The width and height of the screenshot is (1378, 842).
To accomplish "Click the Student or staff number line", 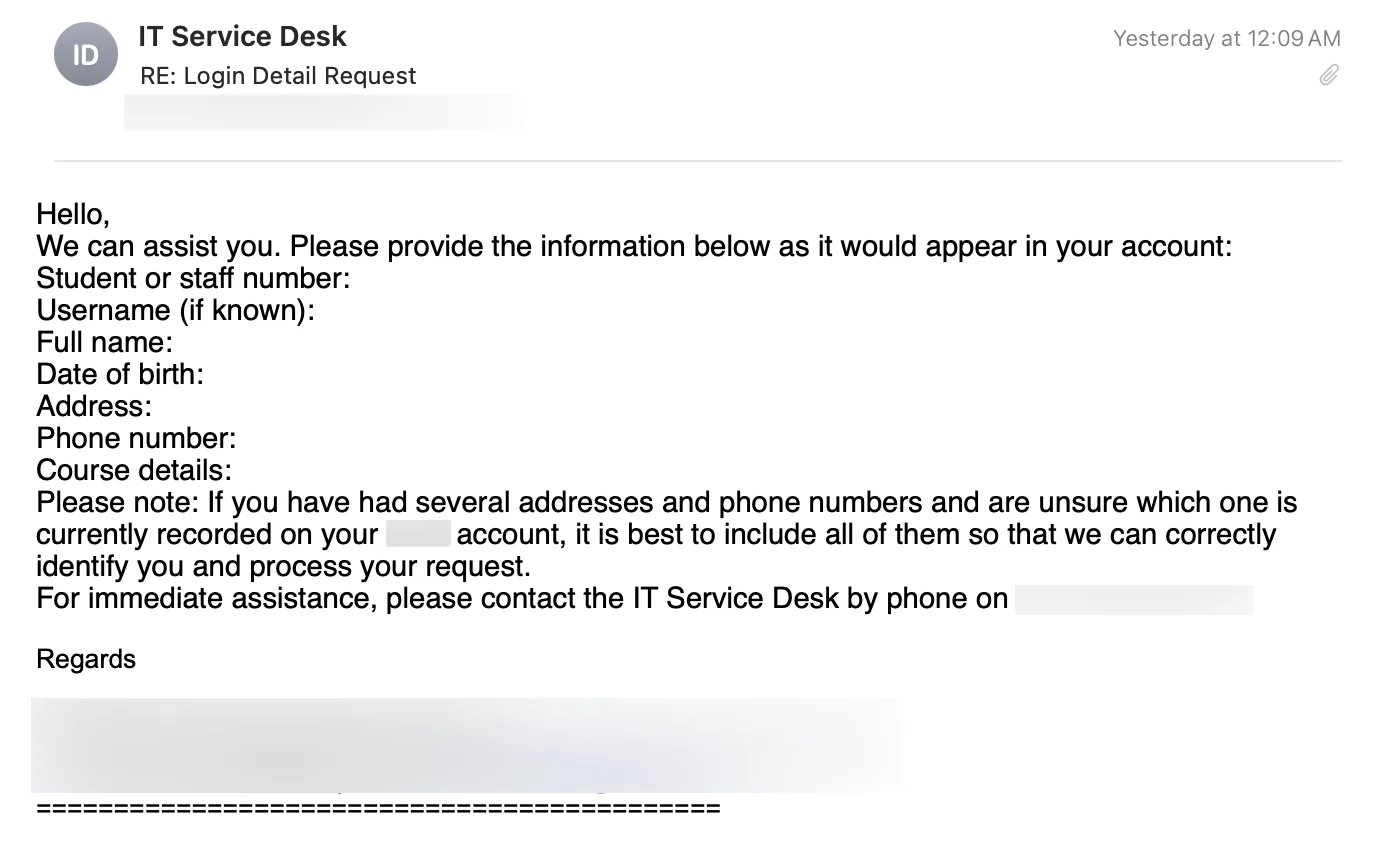I will pos(193,278).
